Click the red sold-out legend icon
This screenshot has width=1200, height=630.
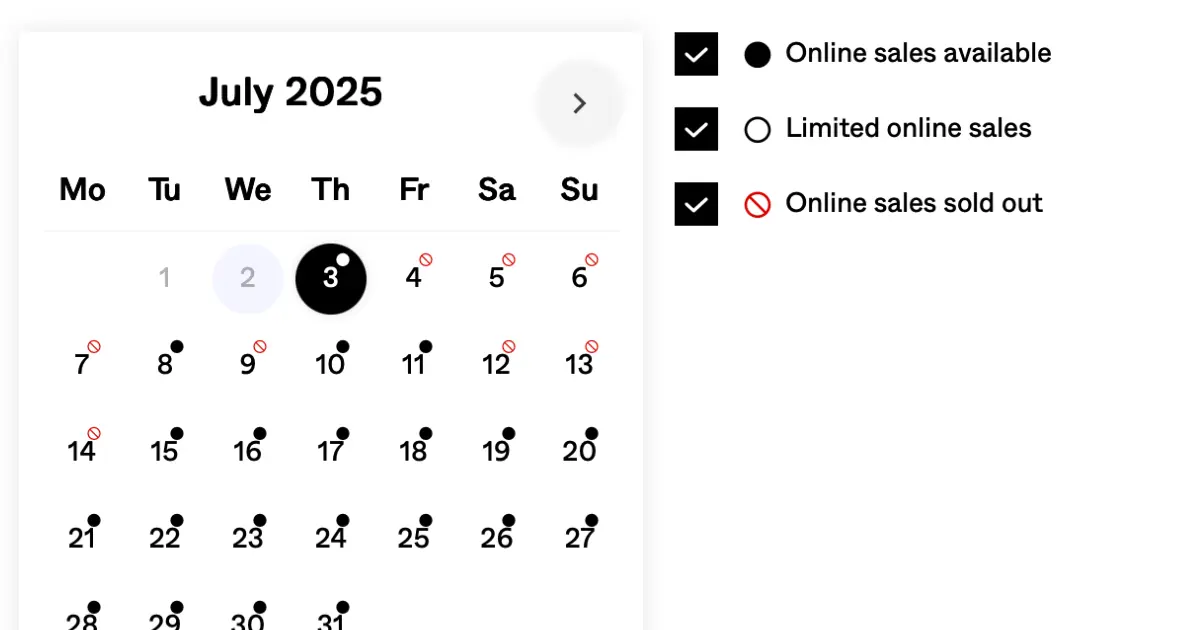tap(758, 205)
